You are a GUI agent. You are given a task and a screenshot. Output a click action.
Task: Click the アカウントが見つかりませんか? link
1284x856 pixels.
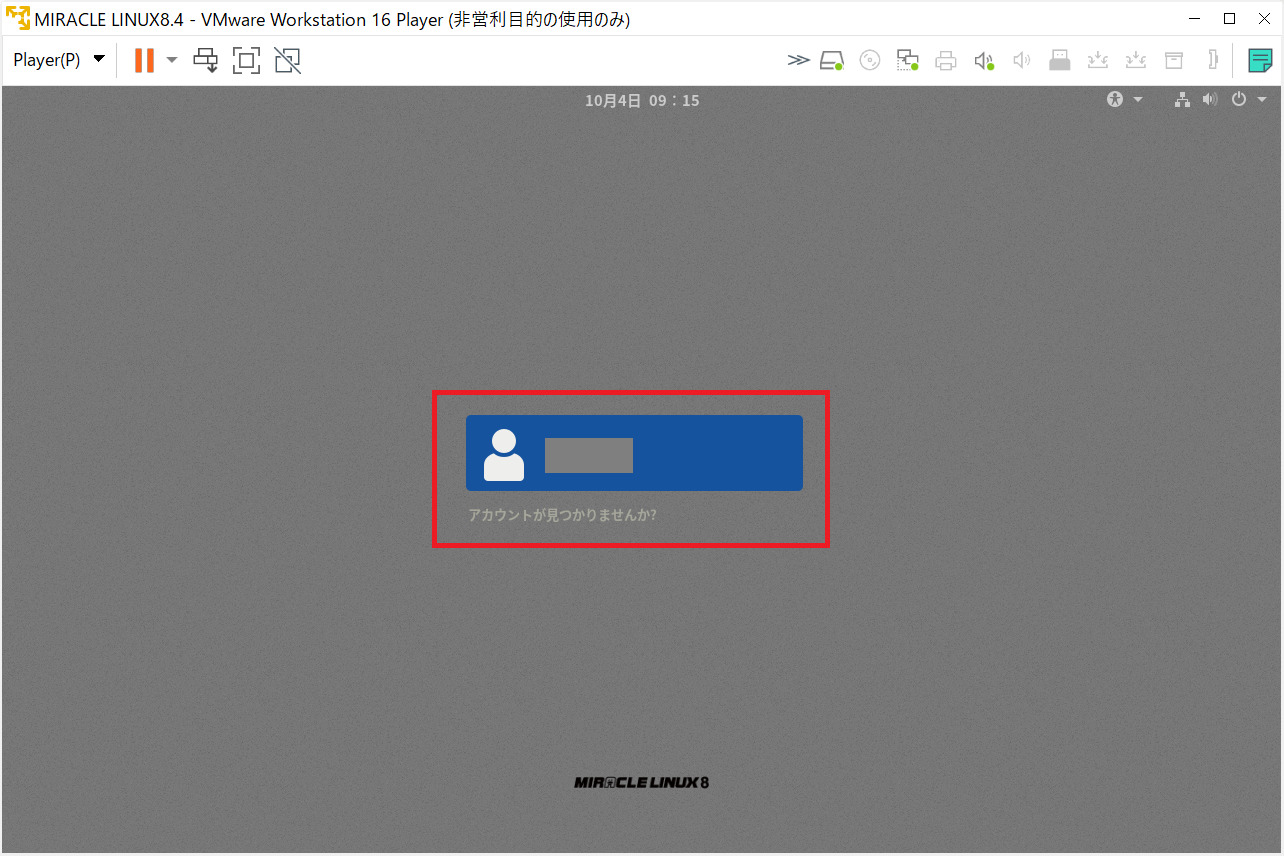pos(562,516)
